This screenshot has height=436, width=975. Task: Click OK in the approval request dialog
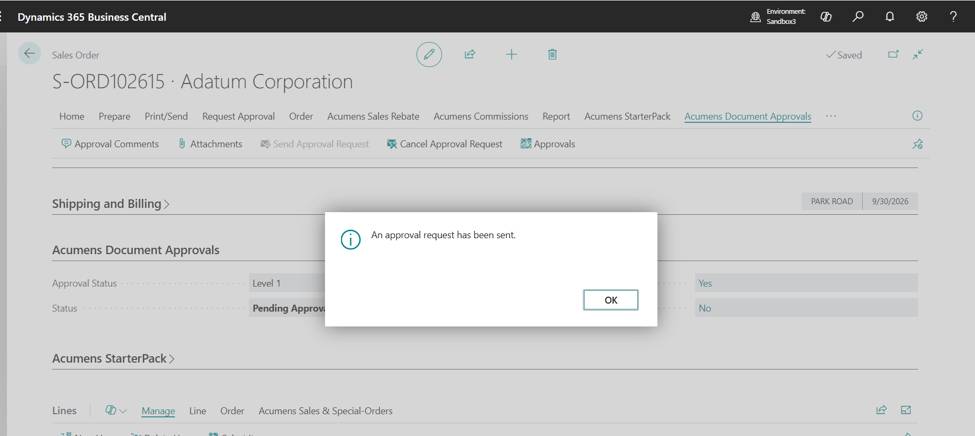(611, 300)
